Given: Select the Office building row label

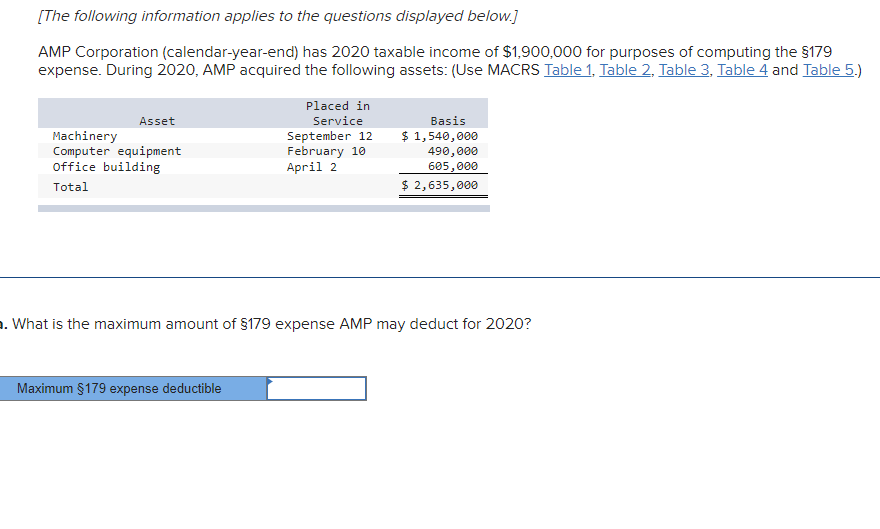Looking at the screenshot, I should click(106, 167).
